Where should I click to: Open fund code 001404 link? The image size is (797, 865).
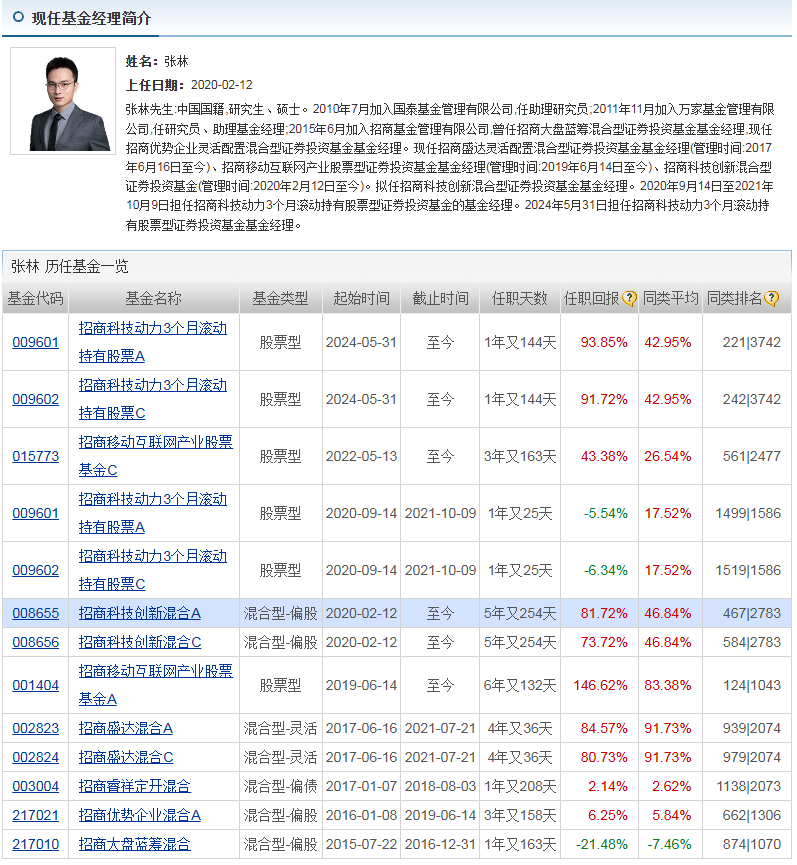click(35, 686)
